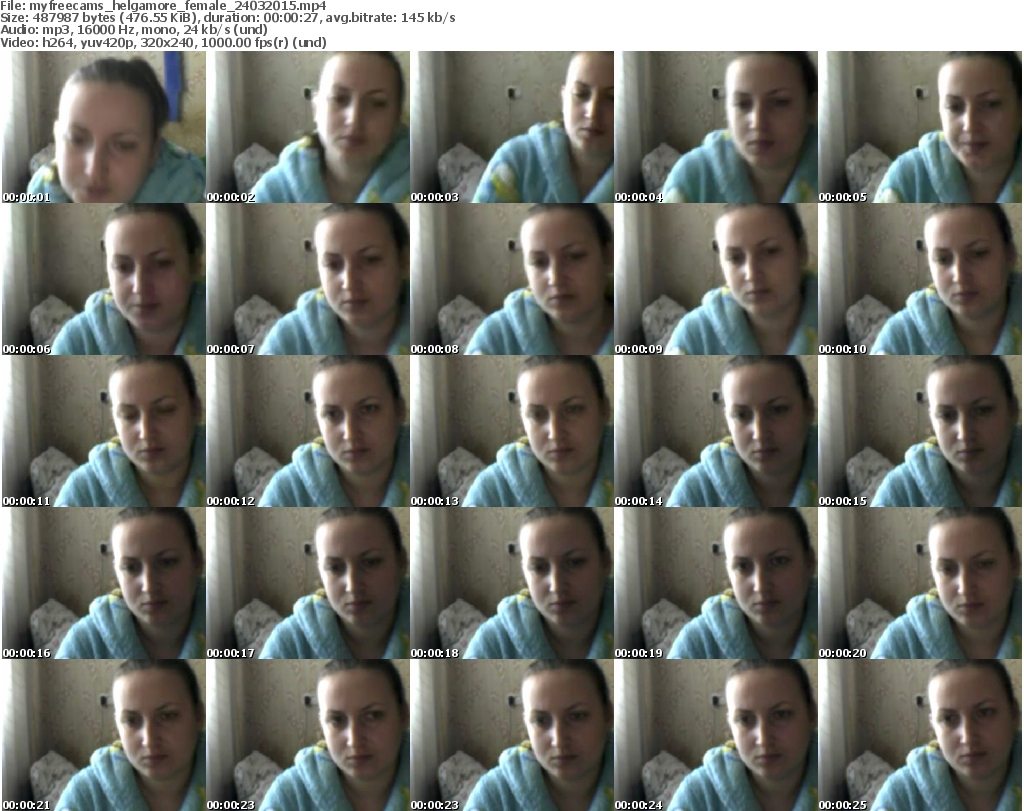Image resolution: width=1024 pixels, height=811 pixels.
Task: Open the frame at timestamp 00:00:02
Action: (308, 127)
